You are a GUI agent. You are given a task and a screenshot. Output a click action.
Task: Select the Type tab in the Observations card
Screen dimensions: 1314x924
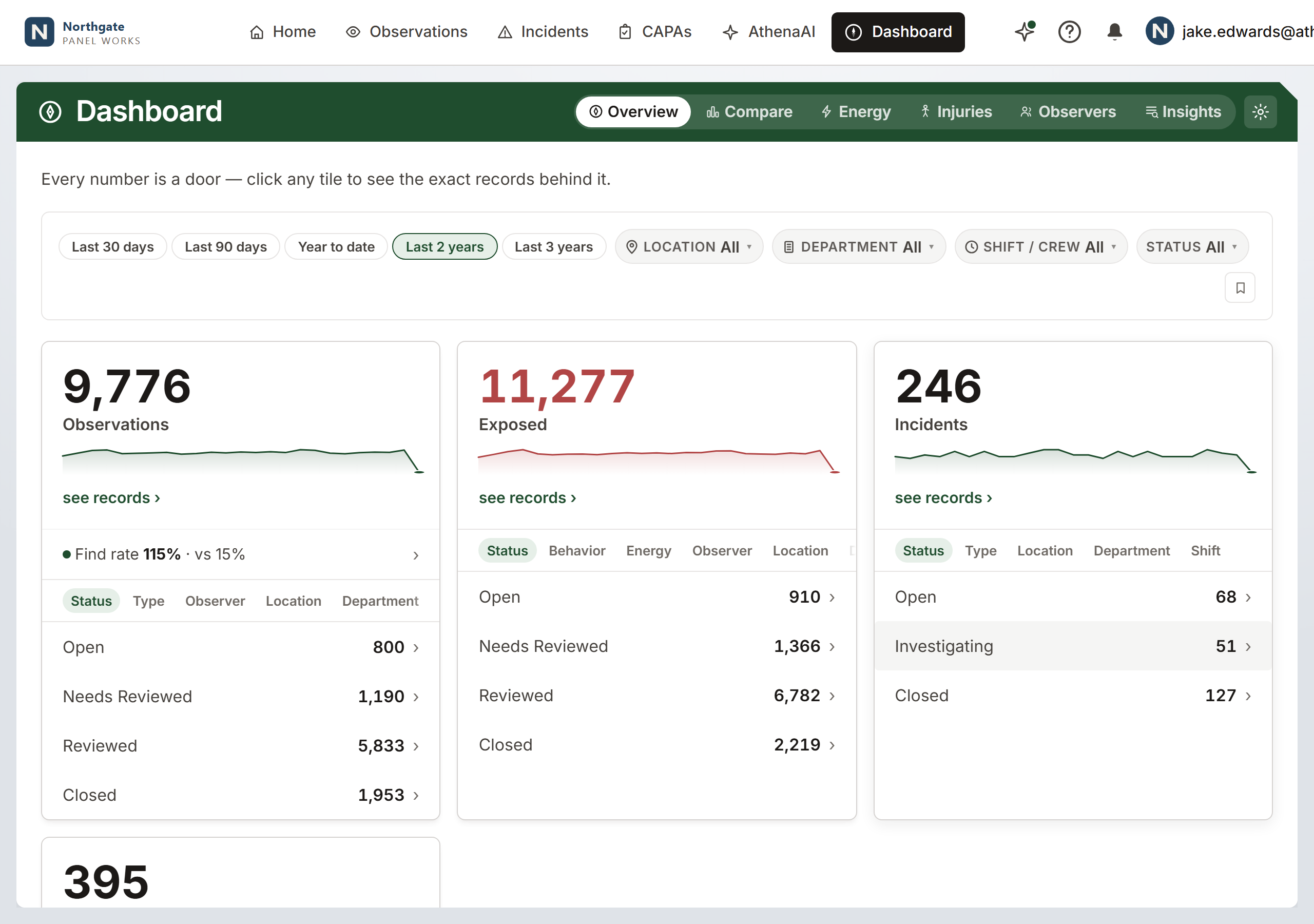tap(149, 601)
